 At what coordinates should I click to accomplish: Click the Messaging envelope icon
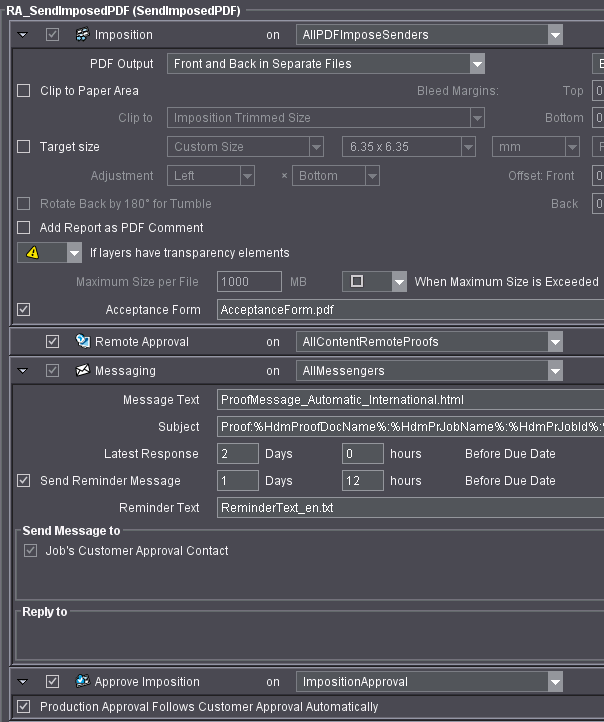82,371
